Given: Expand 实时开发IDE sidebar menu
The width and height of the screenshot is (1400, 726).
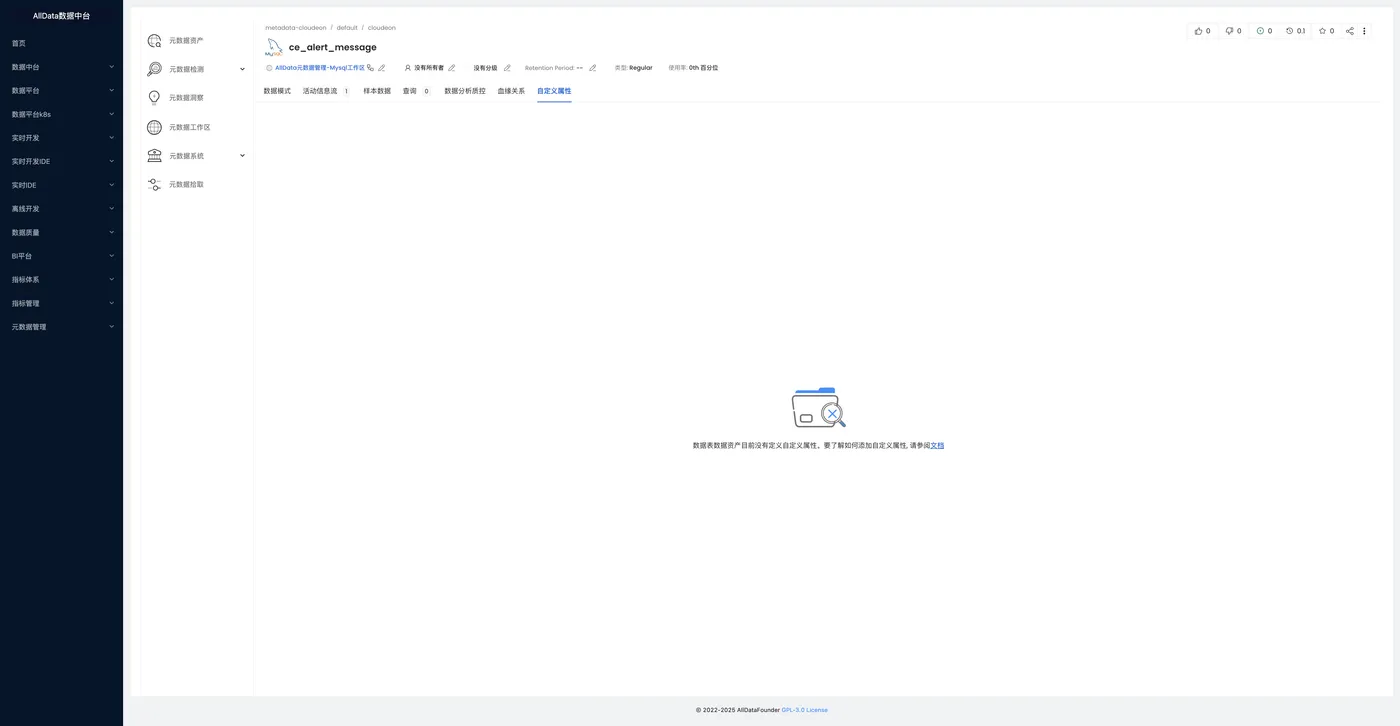Looking at the screenshot, I should point(61,161).
